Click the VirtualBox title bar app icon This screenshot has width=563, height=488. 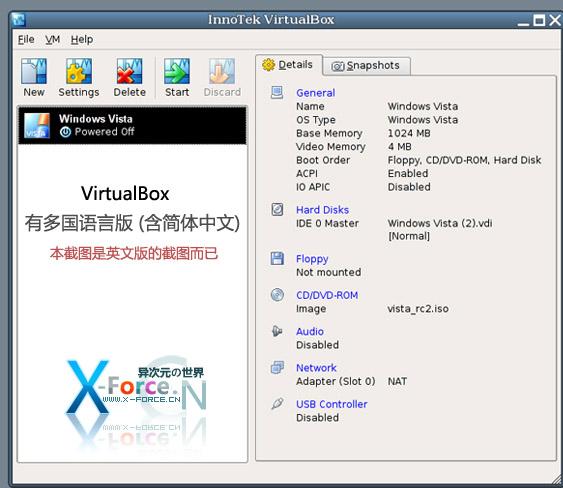tap(18, 20)
